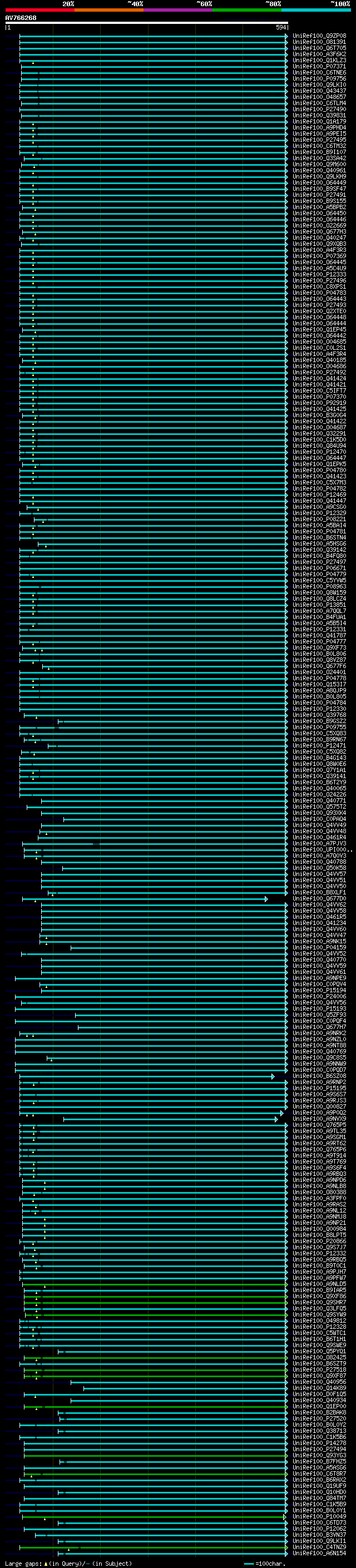Screen dimensions: 356x1568
Task: Open hit UniRef100_O81391
Action: pyautogui.click(x=319, y=42)
